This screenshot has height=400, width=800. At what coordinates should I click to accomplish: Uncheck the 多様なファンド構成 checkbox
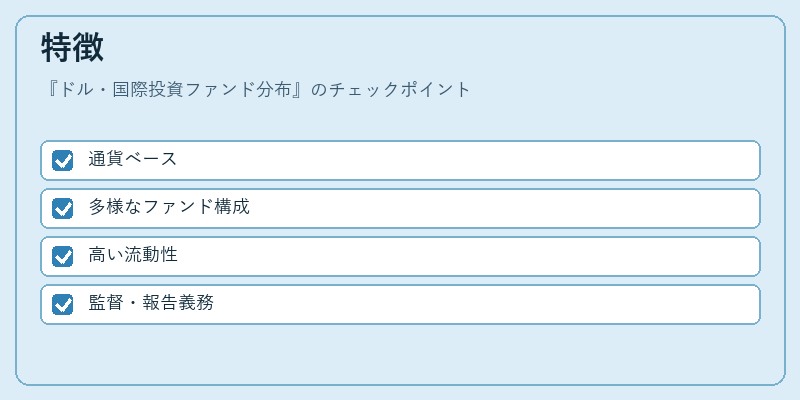coord(63,208)
